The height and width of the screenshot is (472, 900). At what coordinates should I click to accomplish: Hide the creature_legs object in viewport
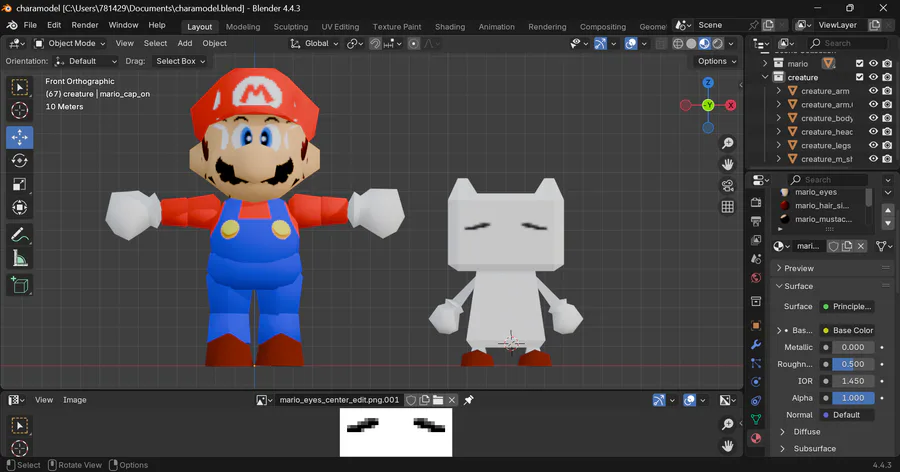click(874, 145)
